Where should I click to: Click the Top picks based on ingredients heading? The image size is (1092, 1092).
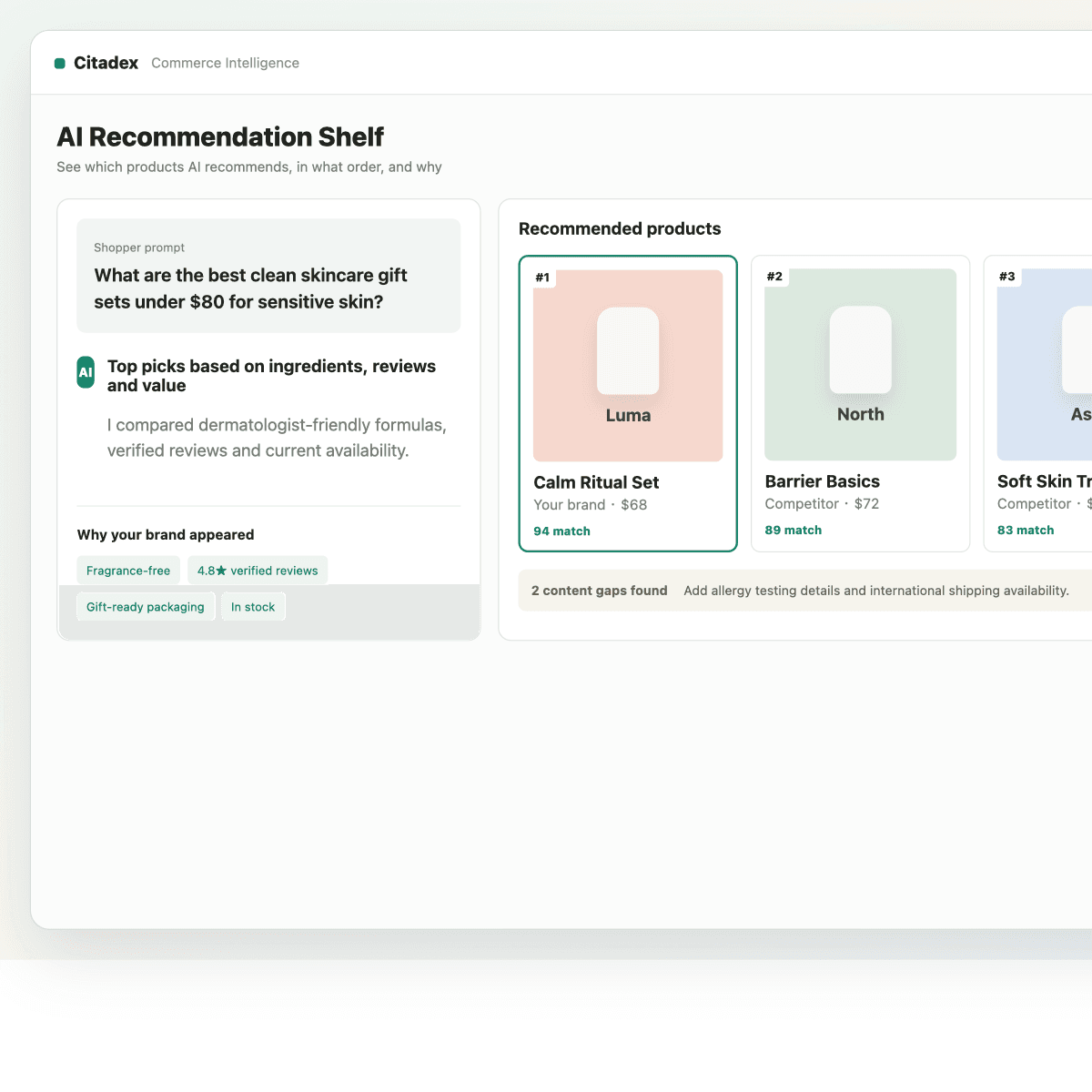point(271,376)
